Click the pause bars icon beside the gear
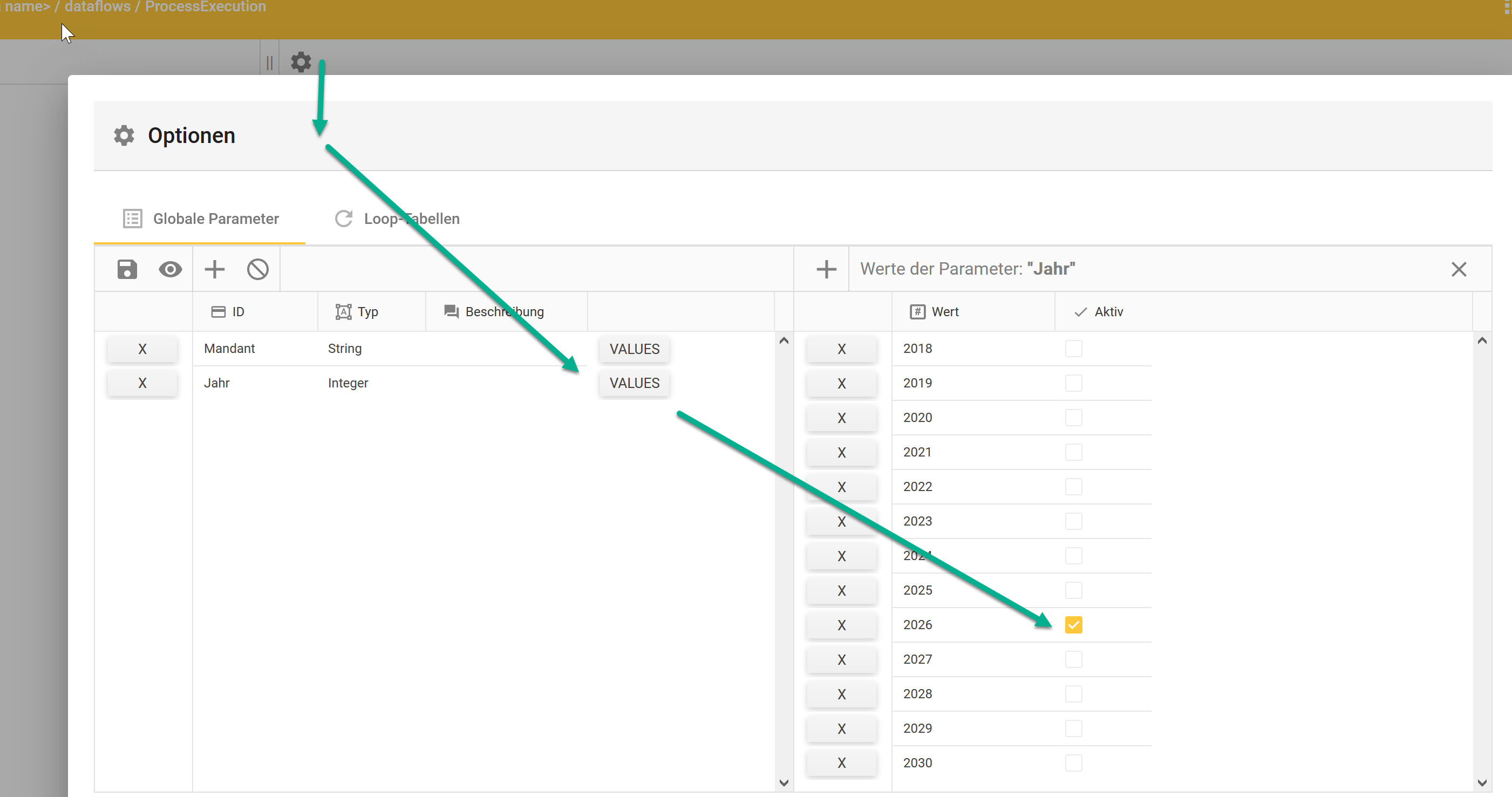The width and height of the screenshot is (1512, 797). [269, 63]
